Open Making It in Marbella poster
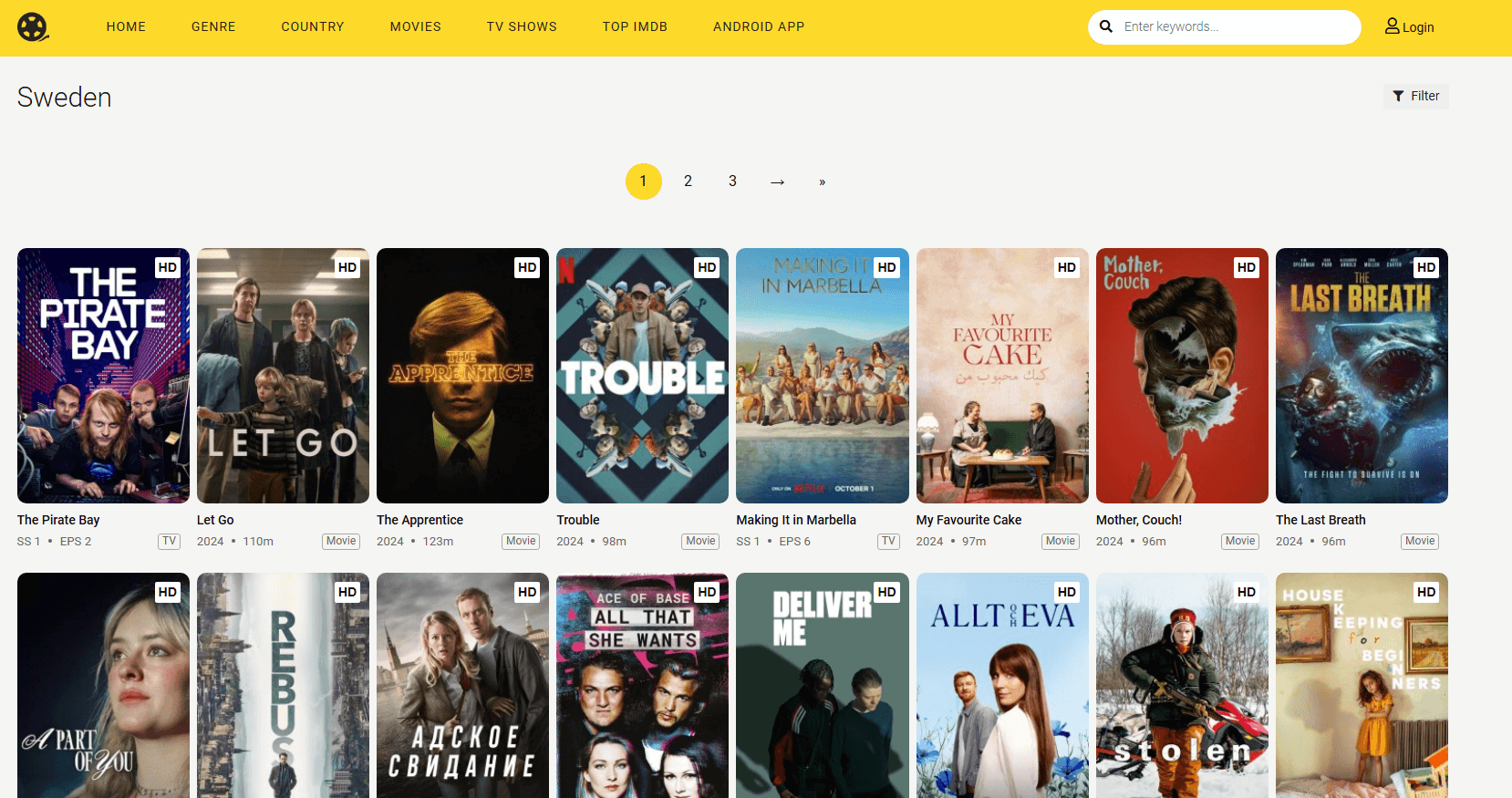 click(x=822, y=376)
